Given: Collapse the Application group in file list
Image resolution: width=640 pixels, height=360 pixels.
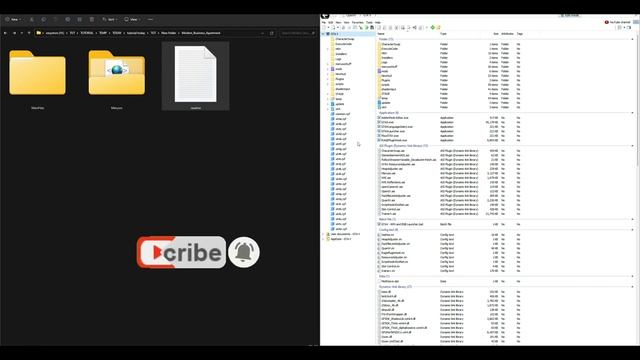Looking at the screenshot, I should pyautogui.click(x=633, y=113).
